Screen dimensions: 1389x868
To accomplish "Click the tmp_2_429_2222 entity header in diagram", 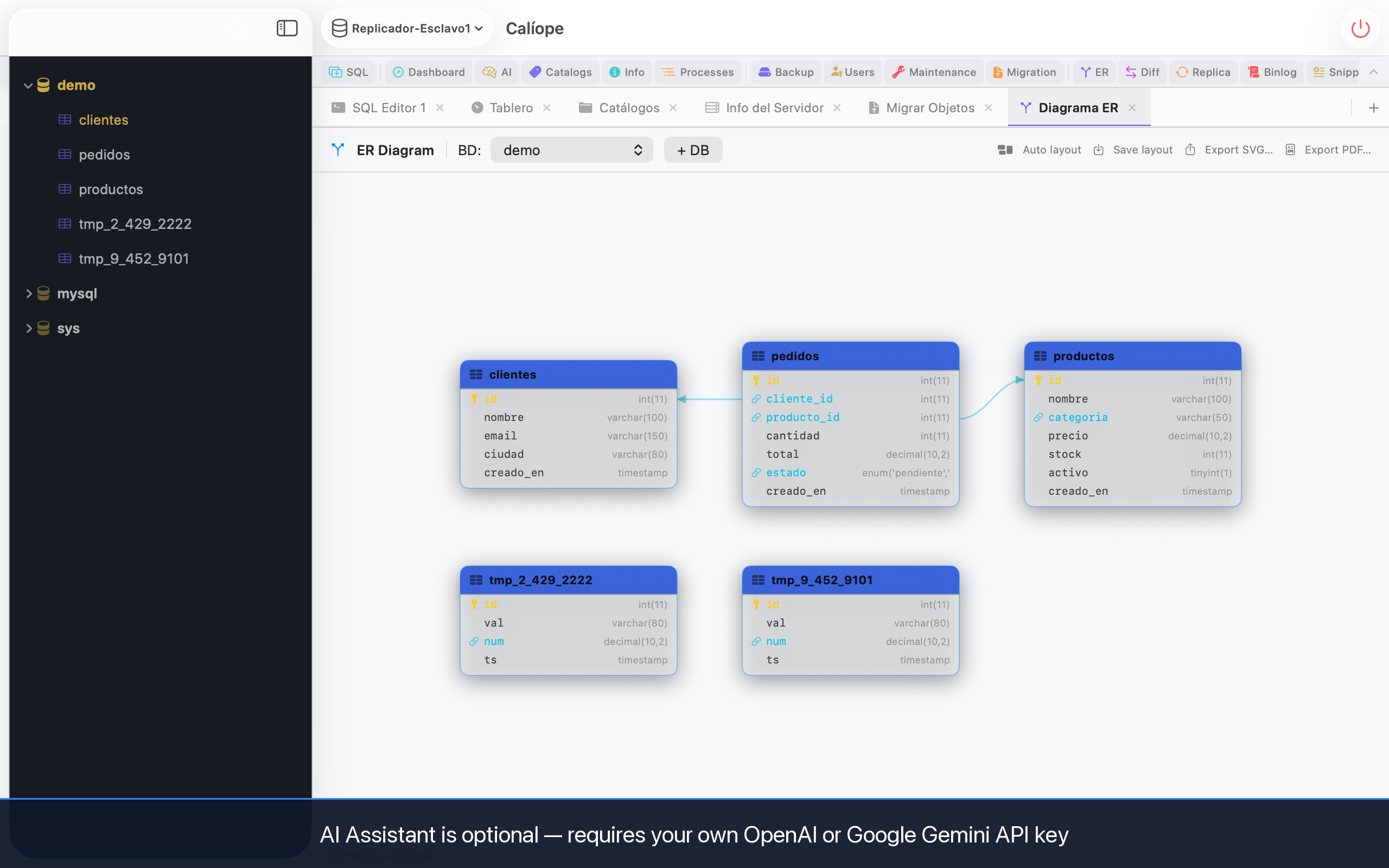I will coord(568,580).
